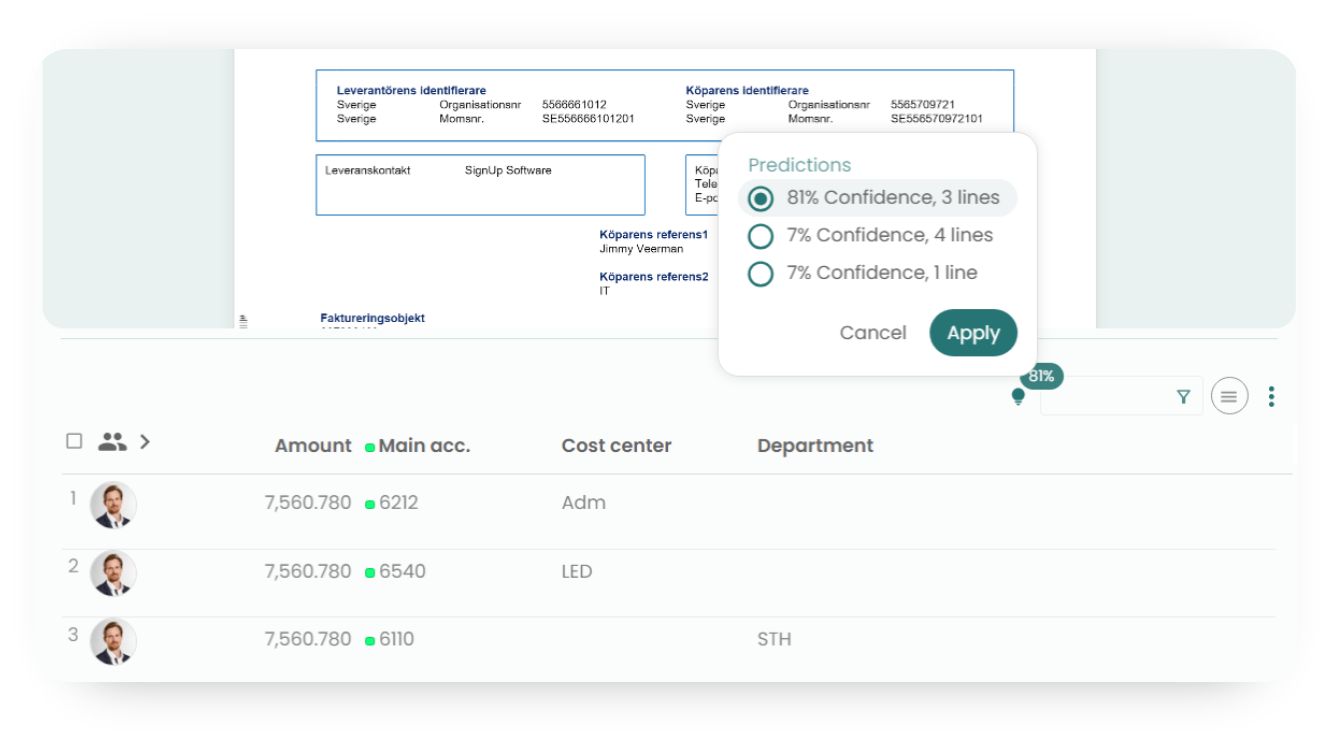
Task: Click the avatar in row 2
Action: point(113,573)
